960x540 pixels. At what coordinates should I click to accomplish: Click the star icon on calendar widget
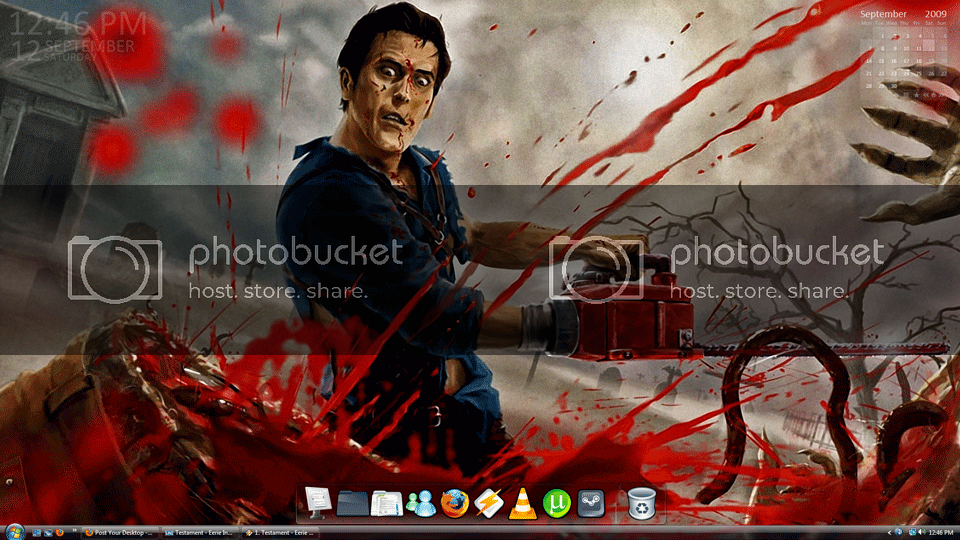(x=917, y=95)
